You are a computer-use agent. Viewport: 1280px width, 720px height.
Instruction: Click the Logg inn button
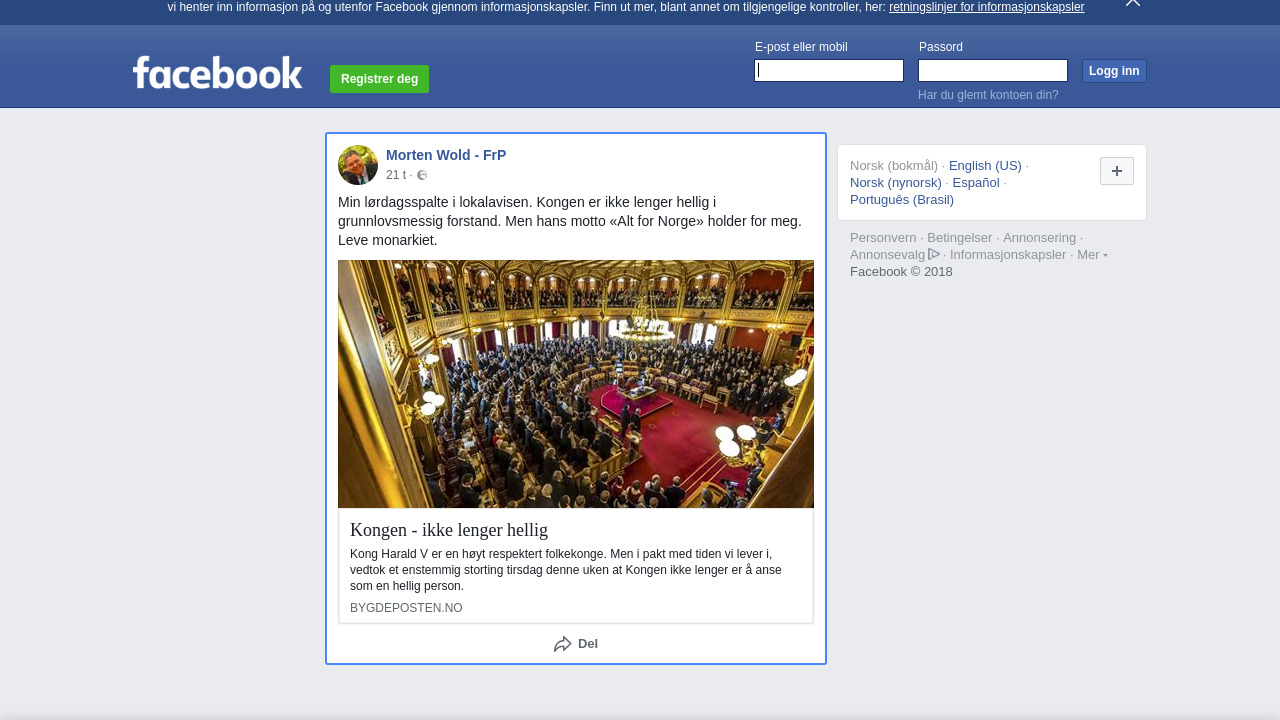[1114, 71]
